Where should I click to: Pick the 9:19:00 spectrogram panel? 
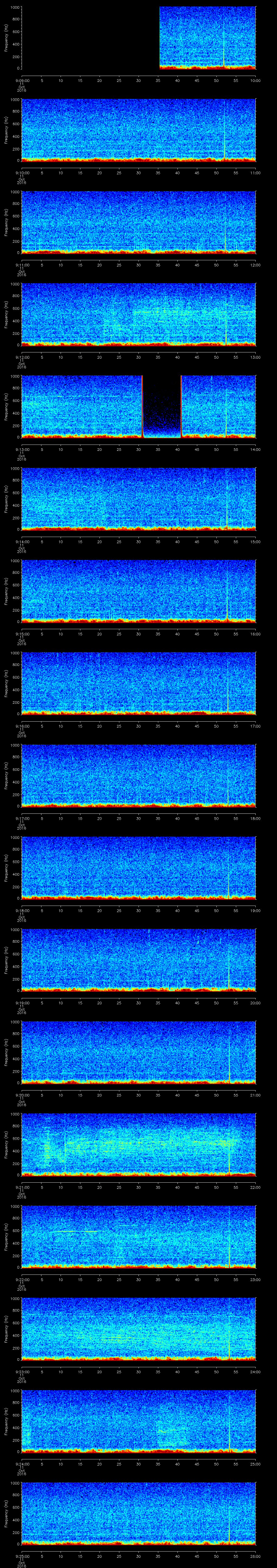(139, 960)
